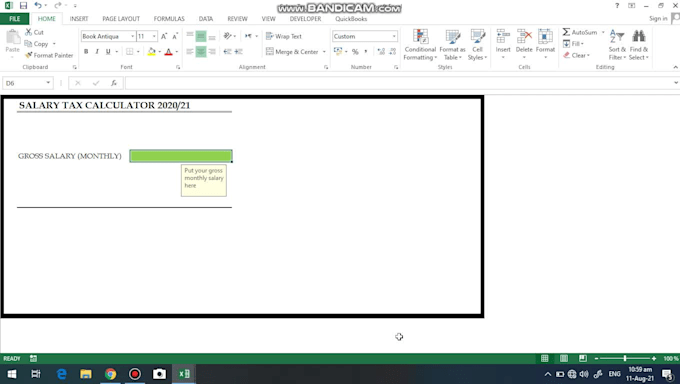The width and height of the screenshot is (680, 384).
Task: Switch to PAGE LAYOUT tab
Action: 121,19
